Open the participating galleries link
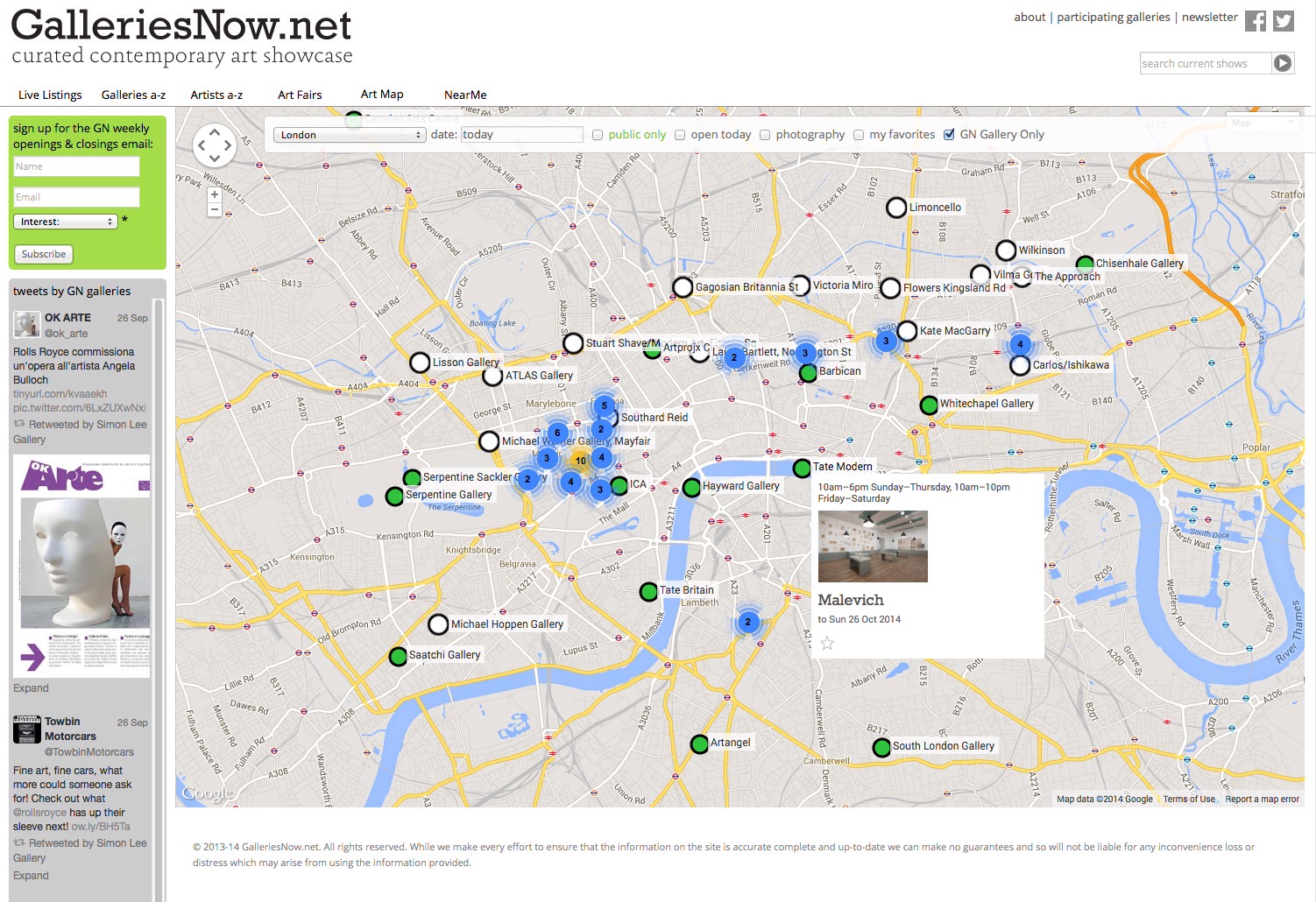The image size is (1316, 902). pyautogui.click(x=1113, y=17)
